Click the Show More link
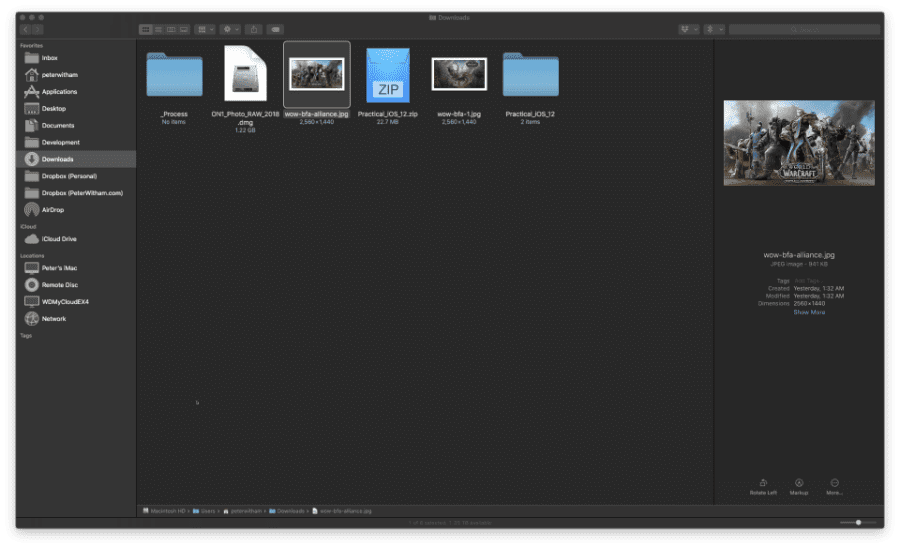This screenshot has height=548, width=900. pyautogui.click(x=809, y=312)
